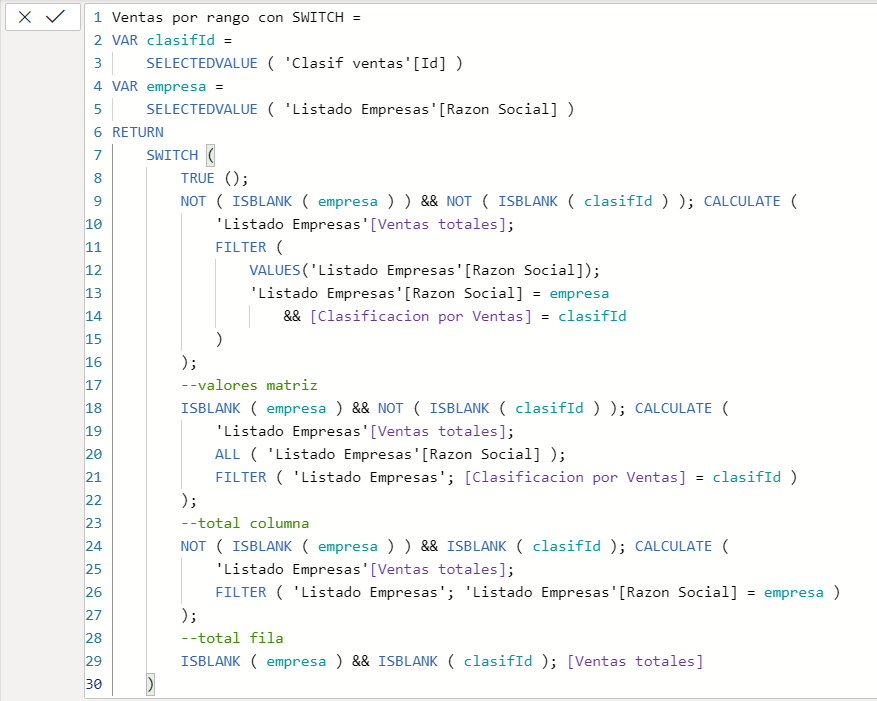This screenshot has width=877, height=701.
Task: Click the ALL function on line 20
Action: [x=227, y=454]
